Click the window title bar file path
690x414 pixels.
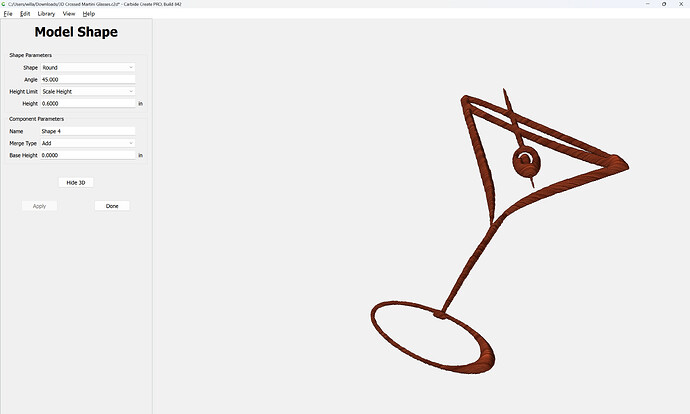100,4
